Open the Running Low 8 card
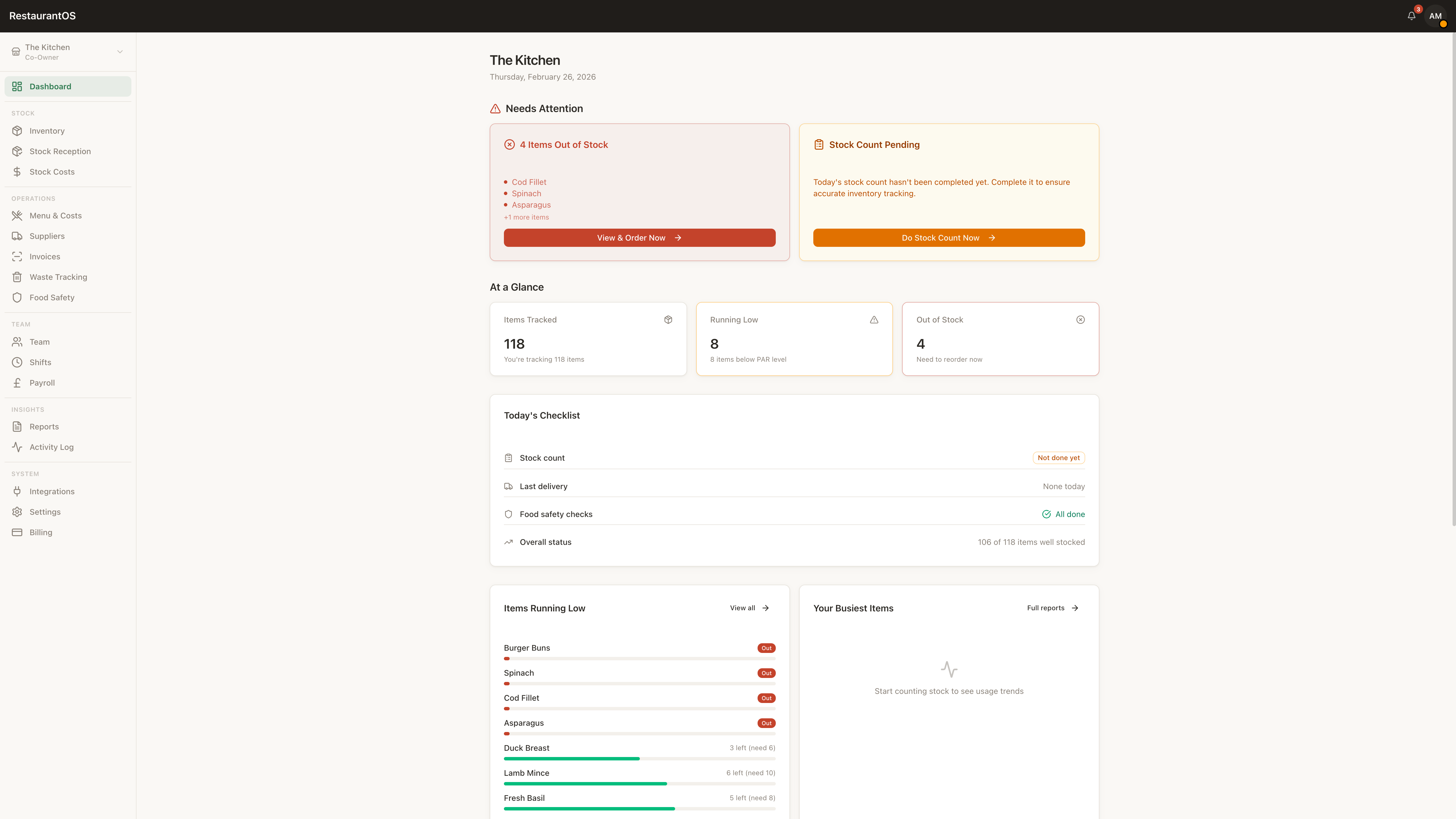The image size is (1456, 819). point(794,339)
